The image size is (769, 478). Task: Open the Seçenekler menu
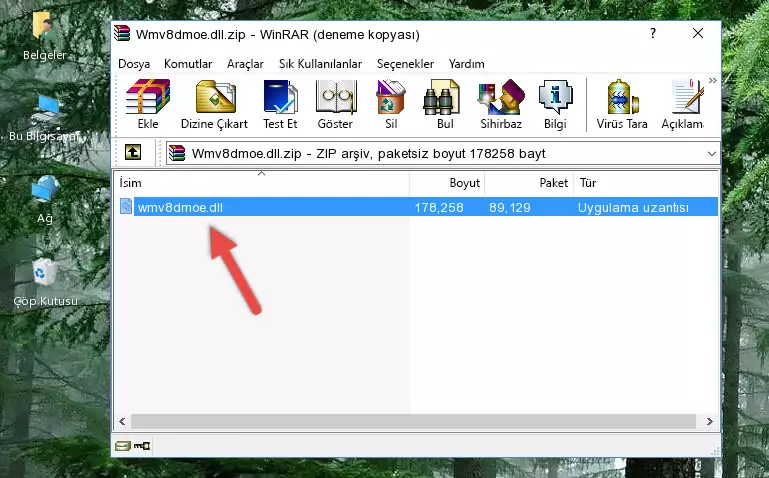(x=405, y=64)
